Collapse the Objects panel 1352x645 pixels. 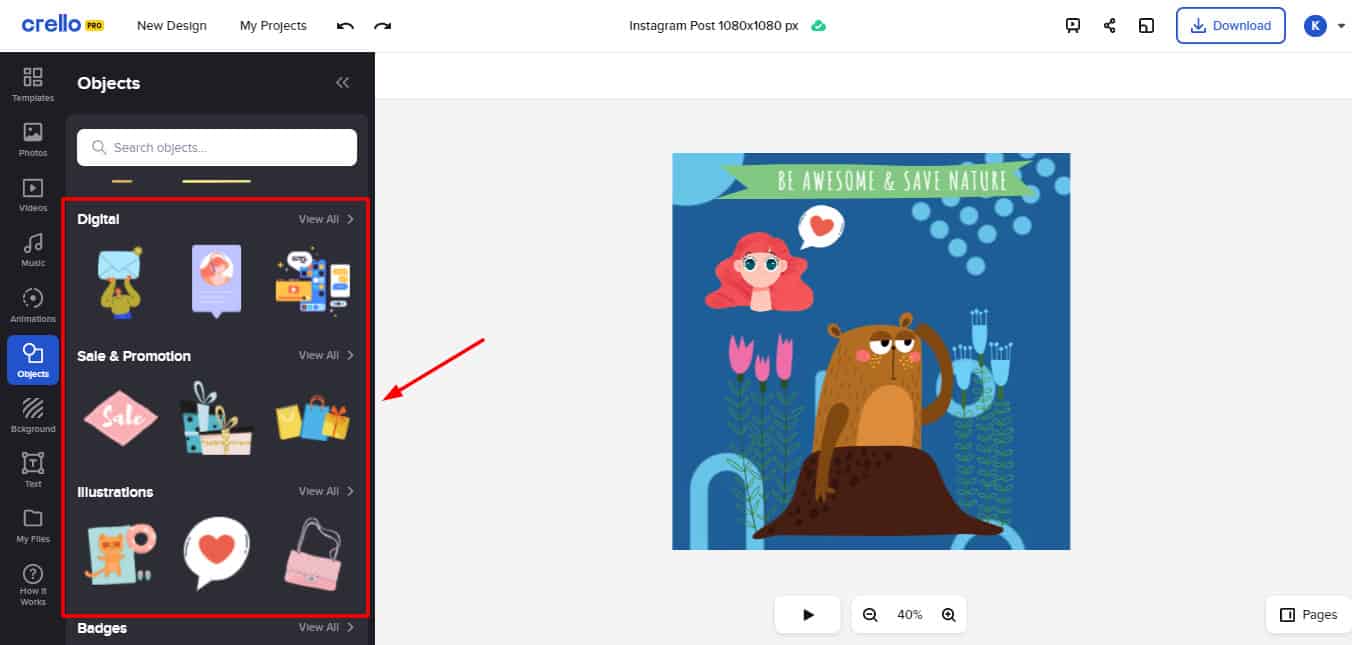[x=342, y=83]
